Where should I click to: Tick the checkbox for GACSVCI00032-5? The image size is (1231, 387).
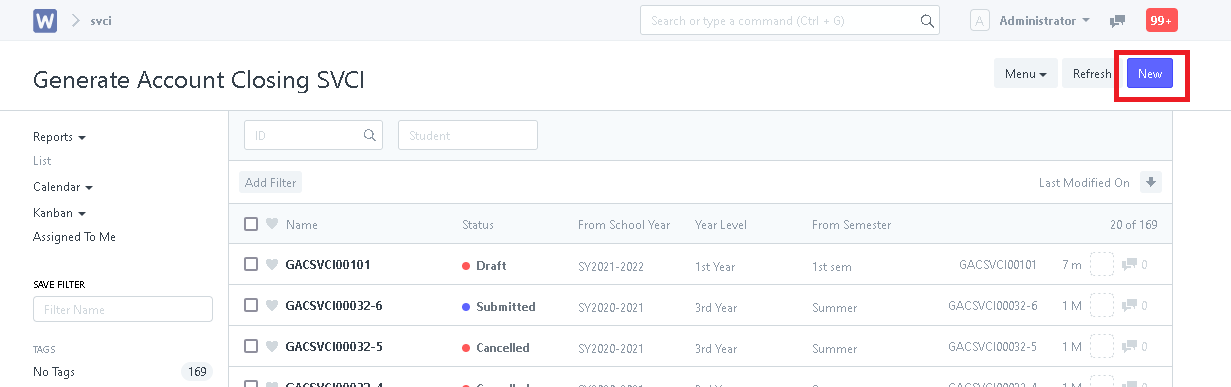point(251,347)
